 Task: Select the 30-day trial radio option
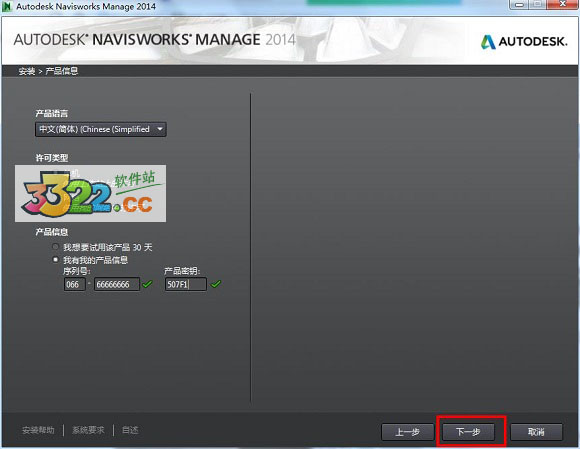tap(55, 247)
